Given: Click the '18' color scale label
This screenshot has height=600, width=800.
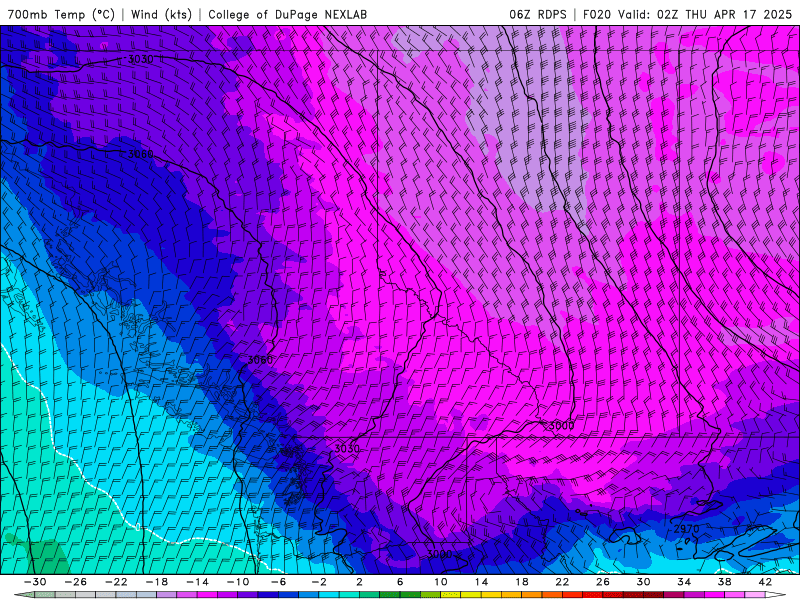Looking at the screenshot, I should point(521,582).
